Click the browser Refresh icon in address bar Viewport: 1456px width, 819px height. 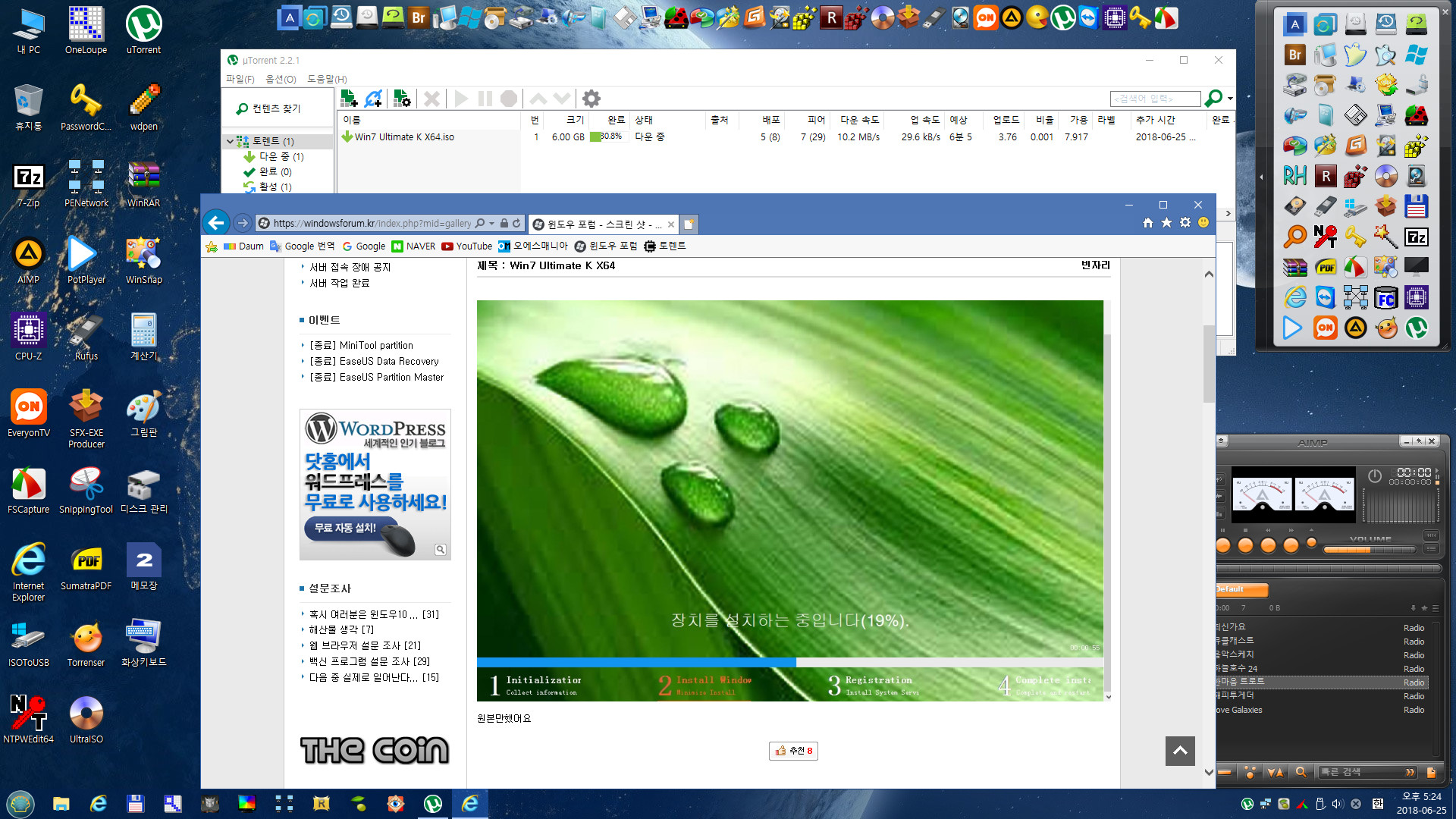point(516,223)
